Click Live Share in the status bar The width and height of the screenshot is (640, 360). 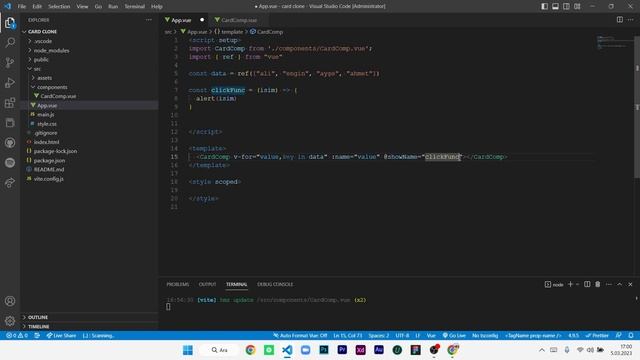[61, 335]
